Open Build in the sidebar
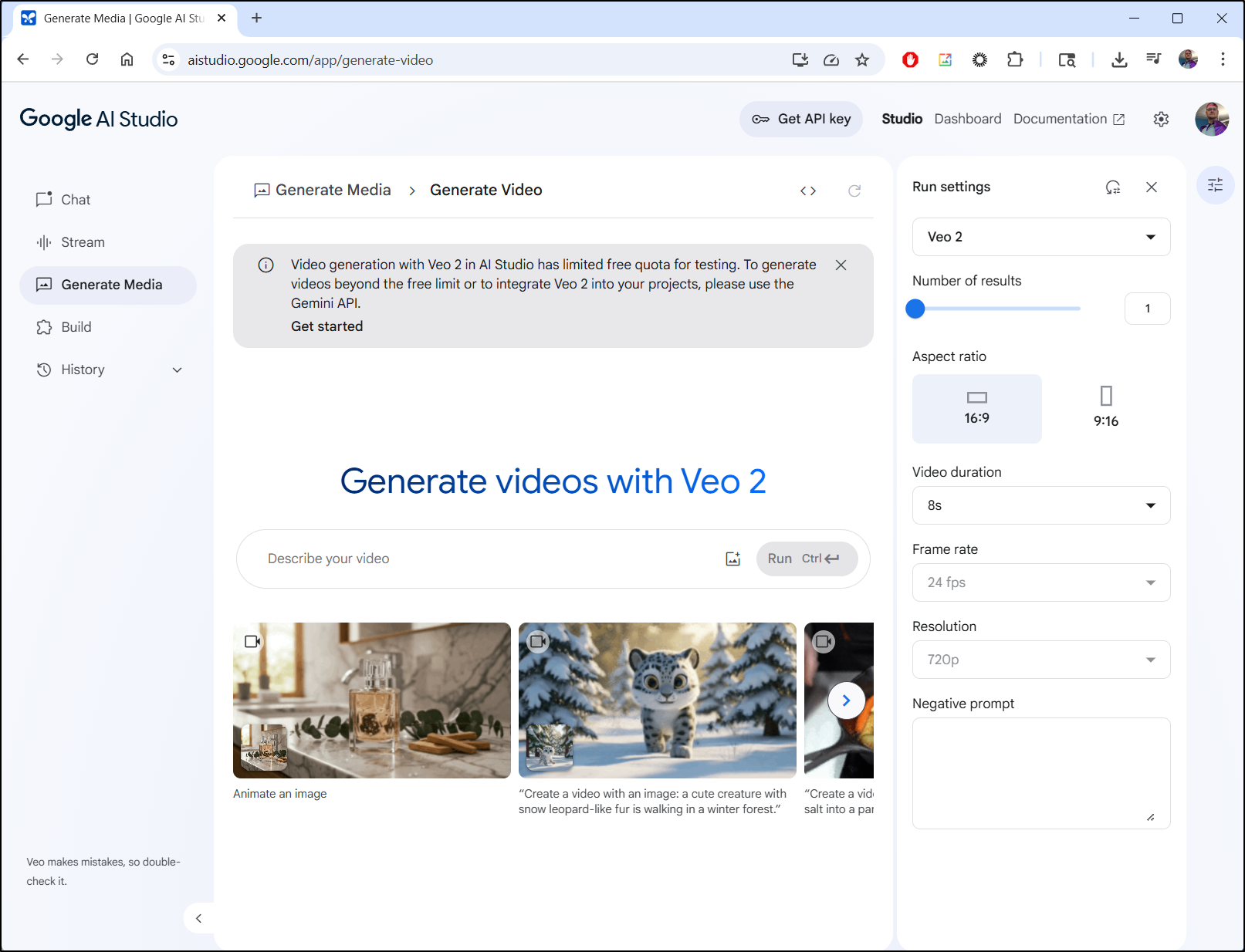1245x952 pixels. pos(108,327)
